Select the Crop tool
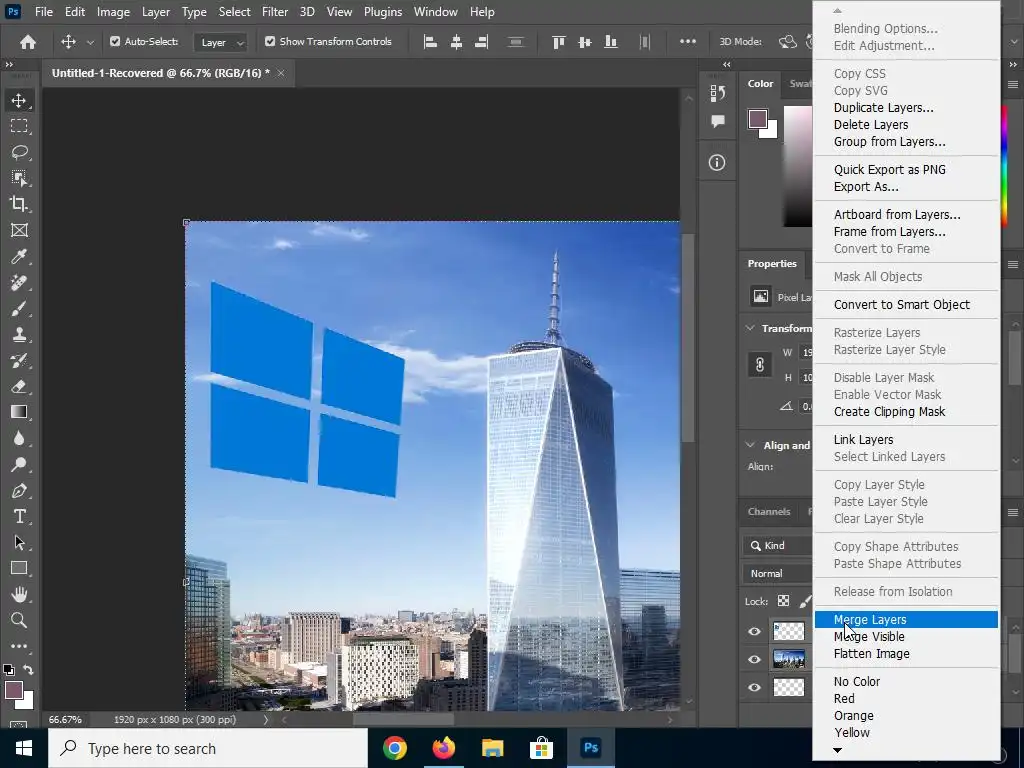 pyautogui.click(x=19, y=204)
